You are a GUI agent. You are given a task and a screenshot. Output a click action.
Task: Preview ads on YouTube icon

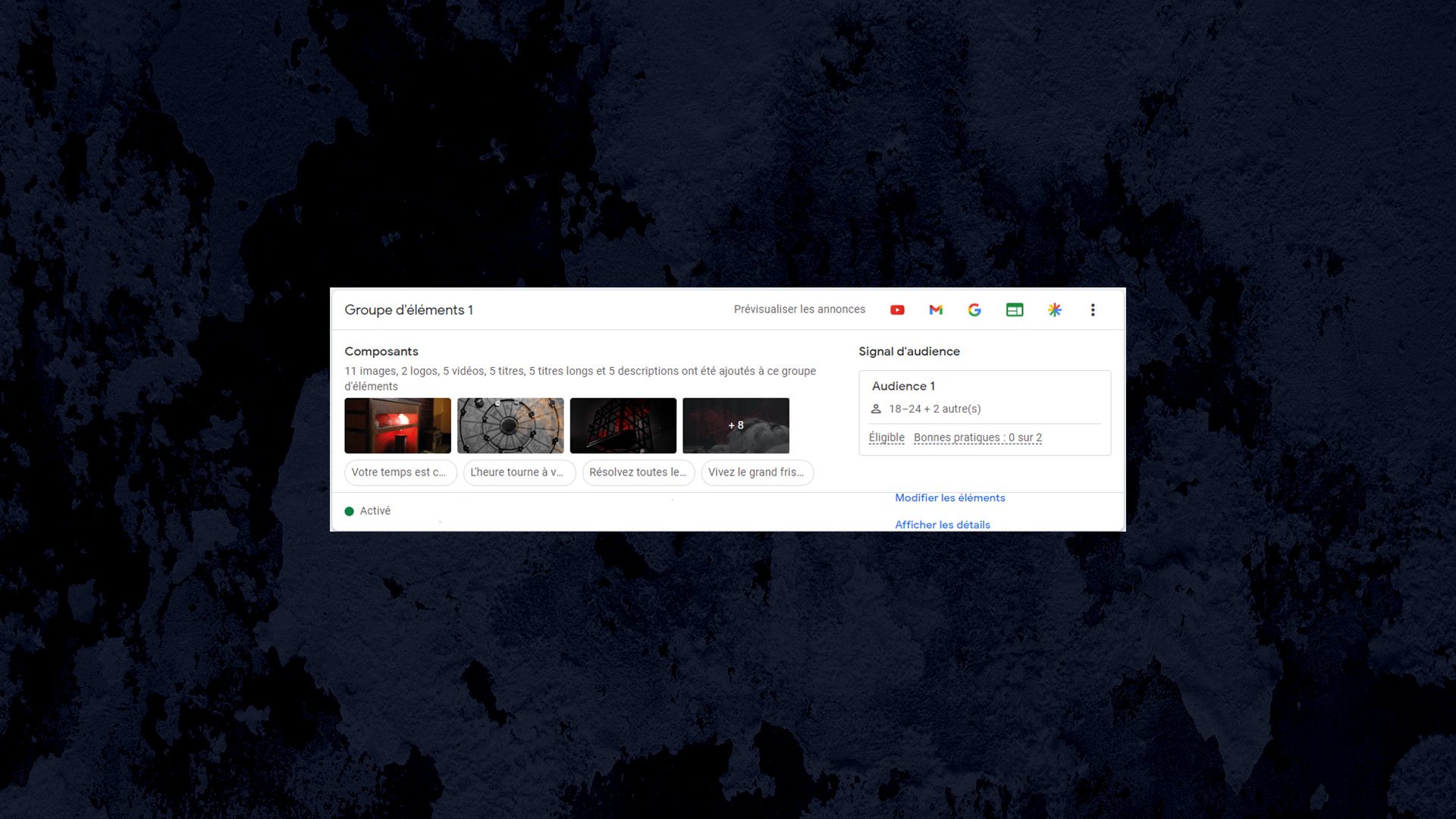897,309
